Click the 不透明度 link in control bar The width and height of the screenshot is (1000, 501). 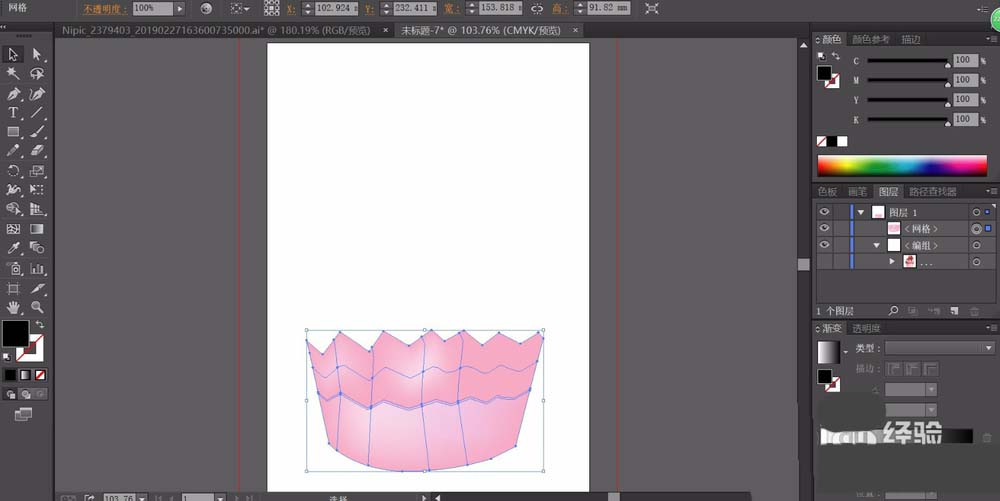point(105,9)
